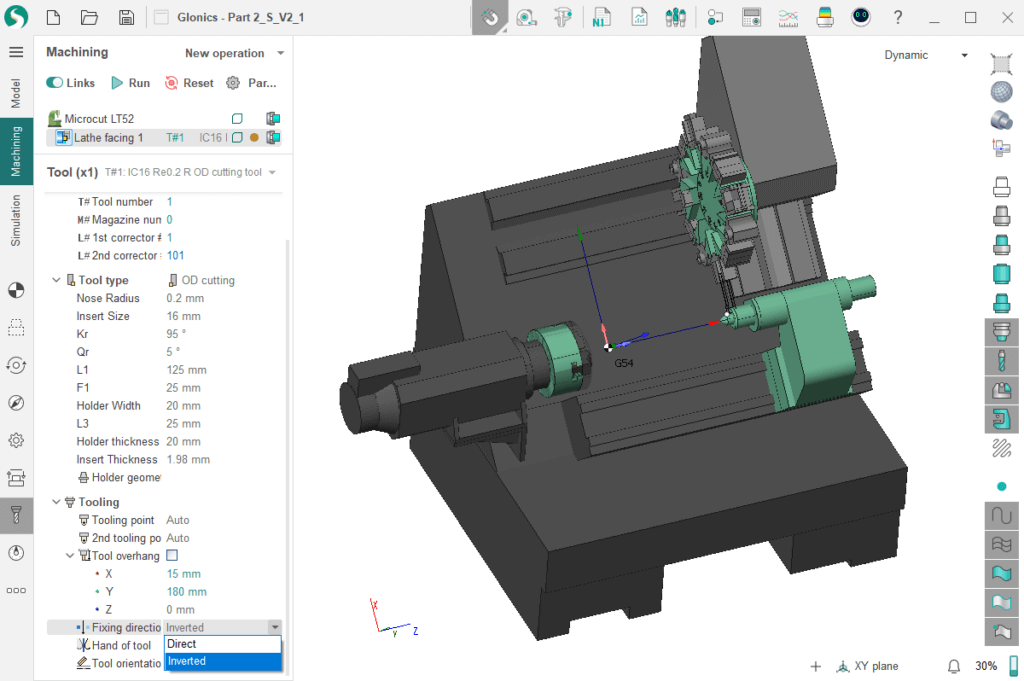Click the notification bell icon
1024x681 pixels.
pos(954,666)
